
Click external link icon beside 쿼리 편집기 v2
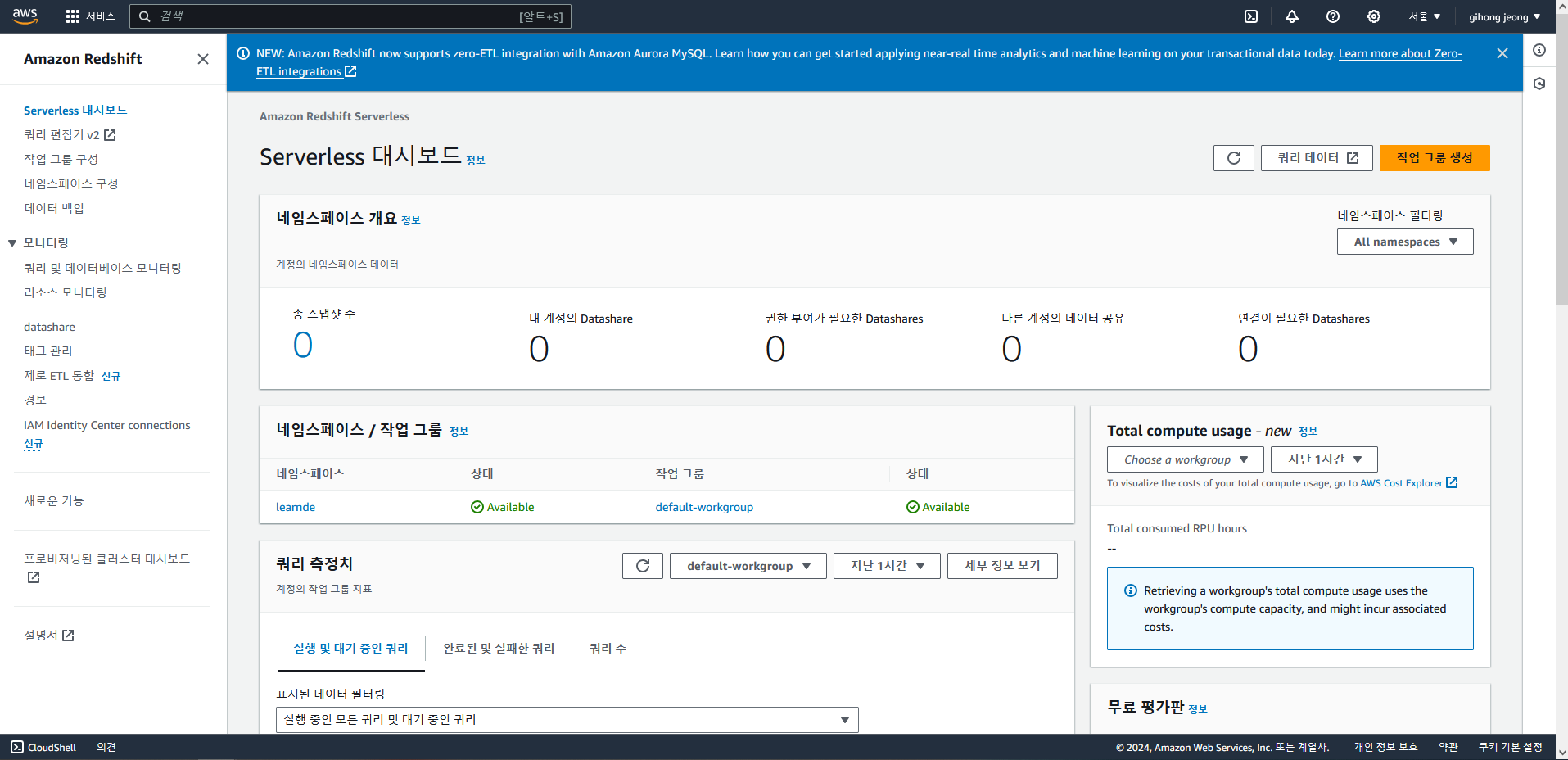tap(110, 134)
